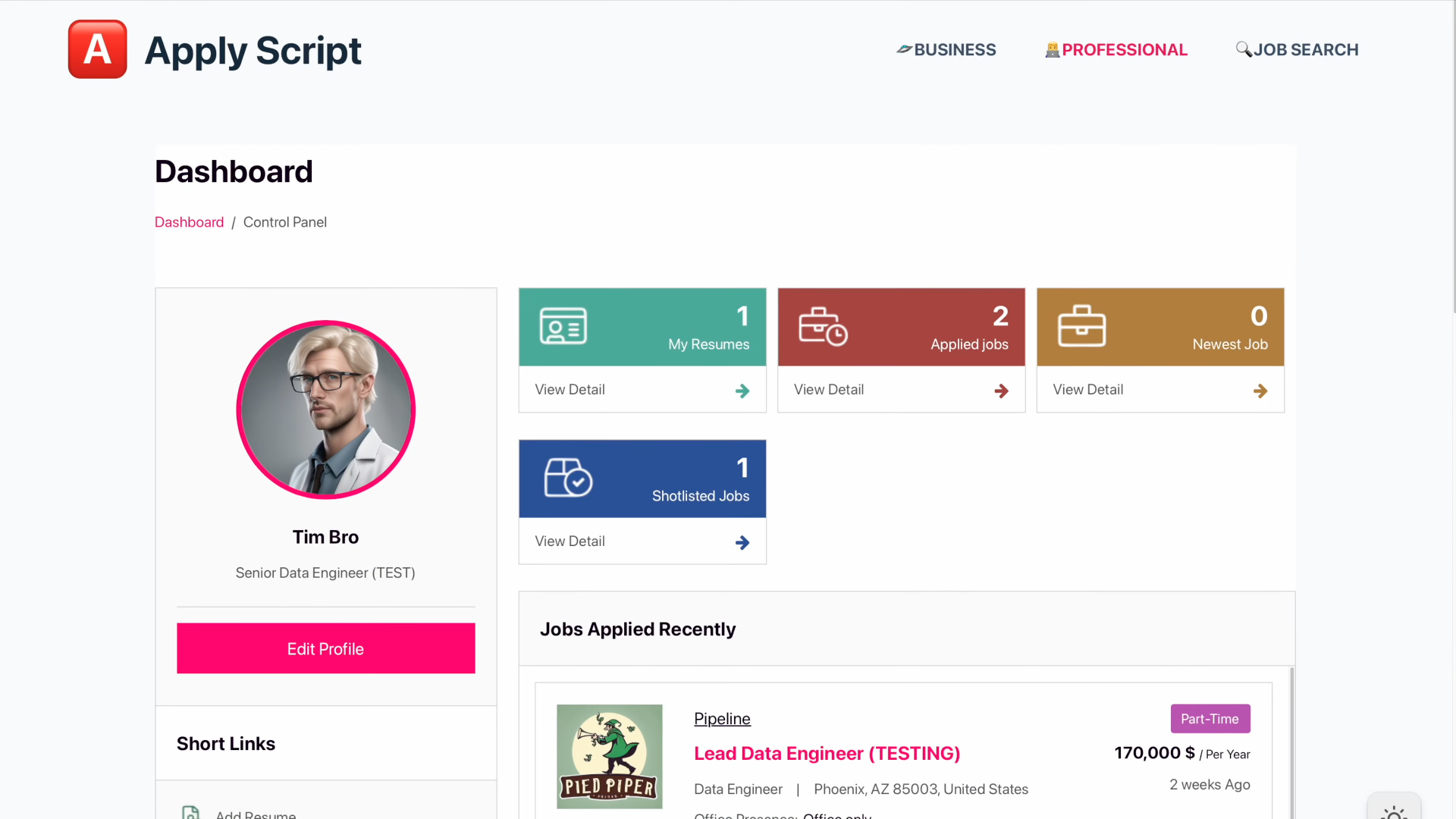Click the Applied jobs briefcase clock icon
1456x819 pixels.
pyautogui.click(x=823, y=326)
